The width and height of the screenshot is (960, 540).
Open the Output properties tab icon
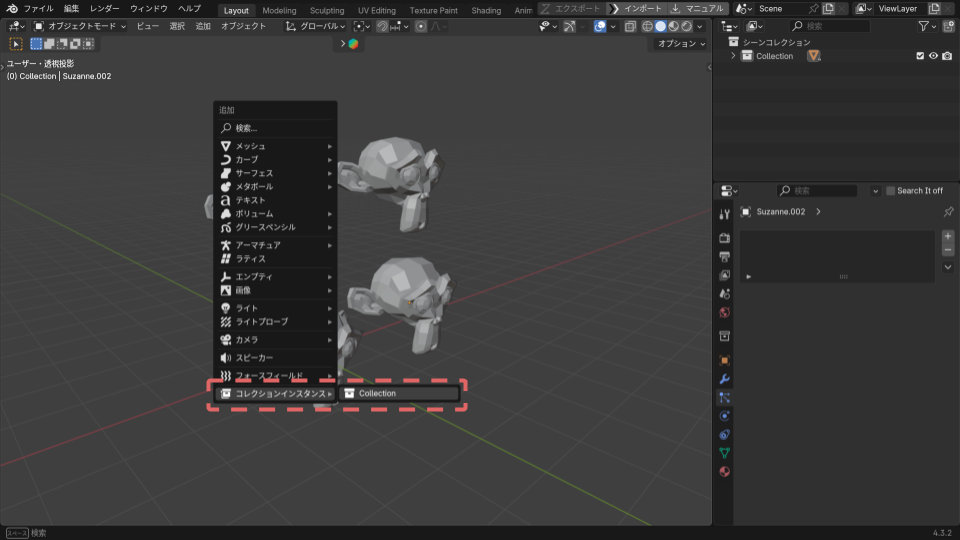(x=724, y=257)
